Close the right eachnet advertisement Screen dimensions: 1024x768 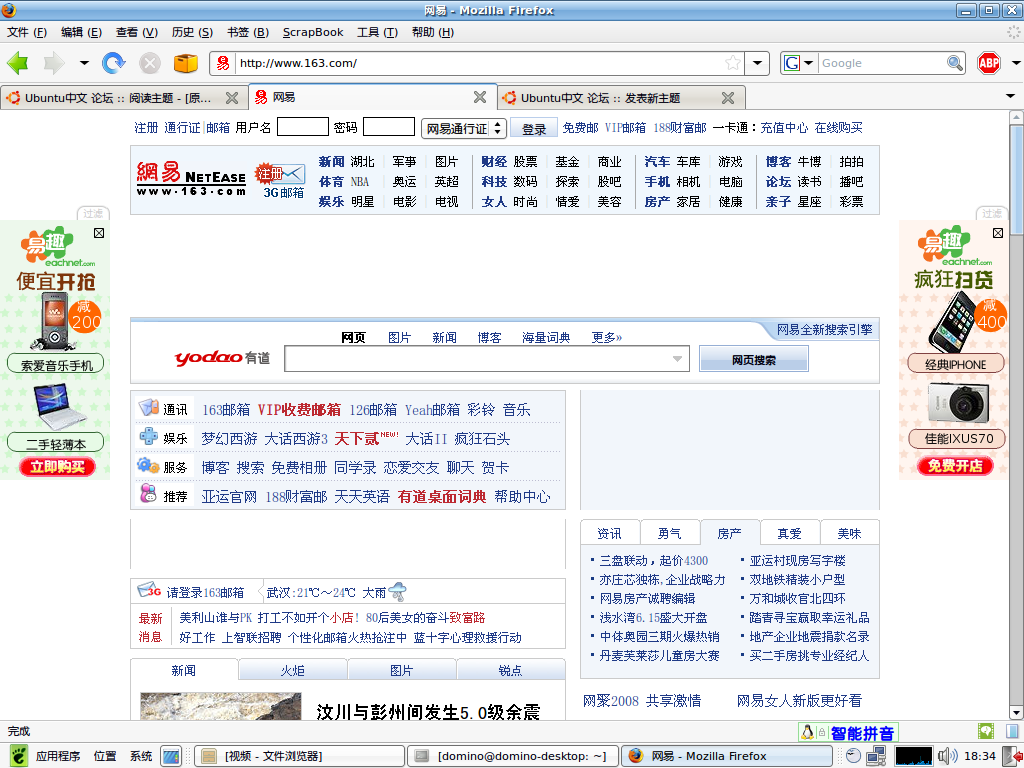pyautogui.click(x=998, y=233)
